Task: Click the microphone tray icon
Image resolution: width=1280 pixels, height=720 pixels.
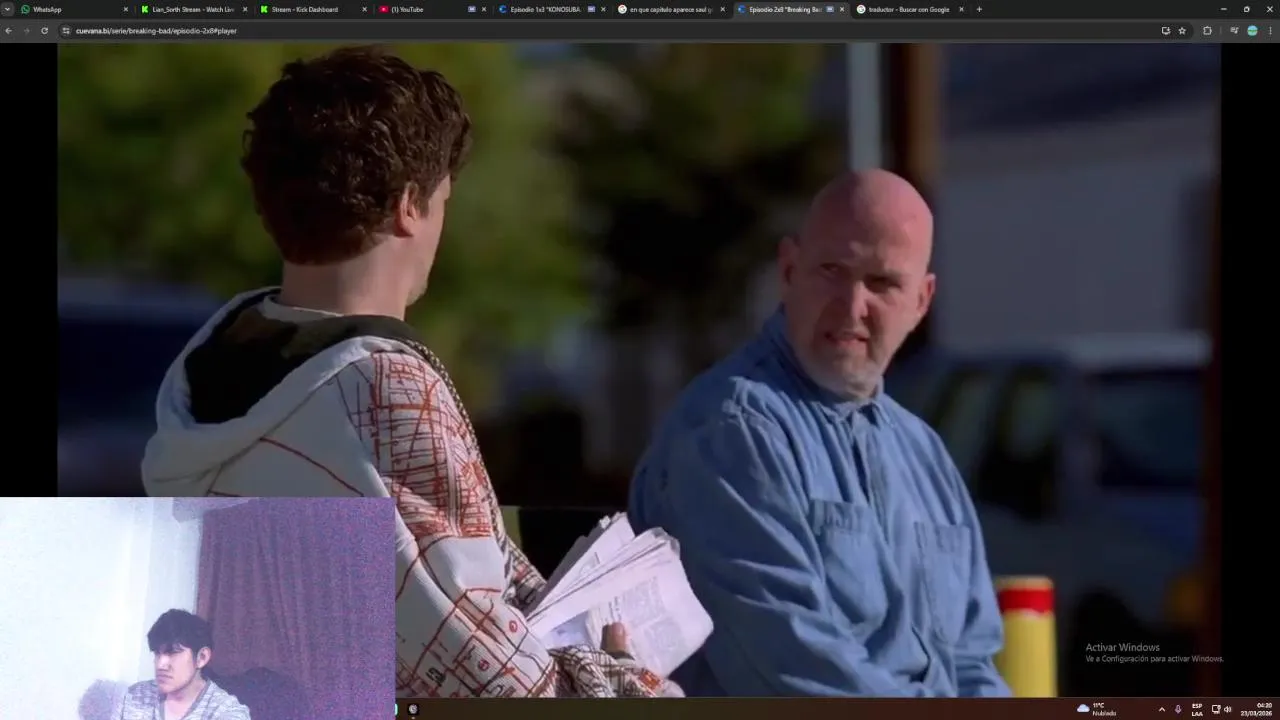Action: point(1178,709)
